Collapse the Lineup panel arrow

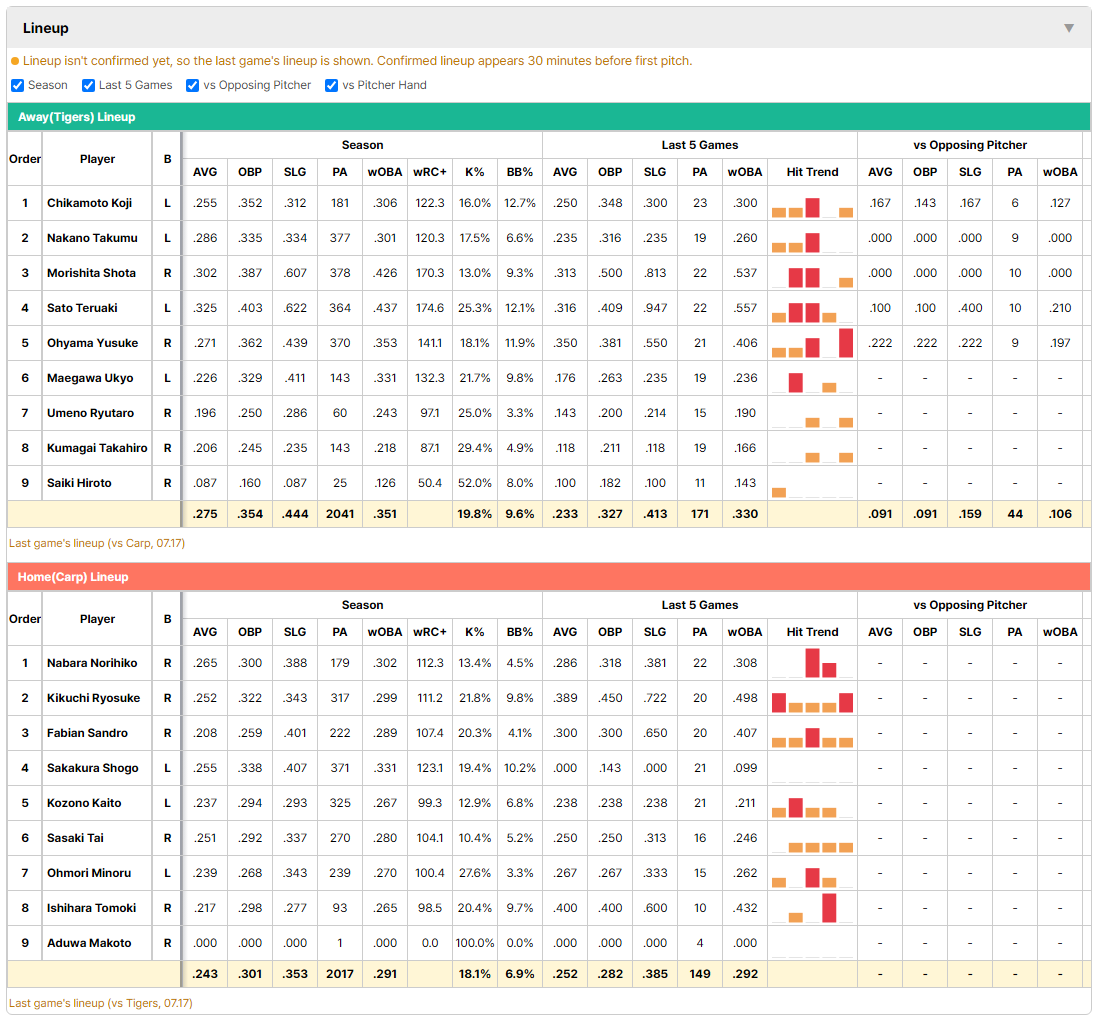click(x=1069, y=28)
